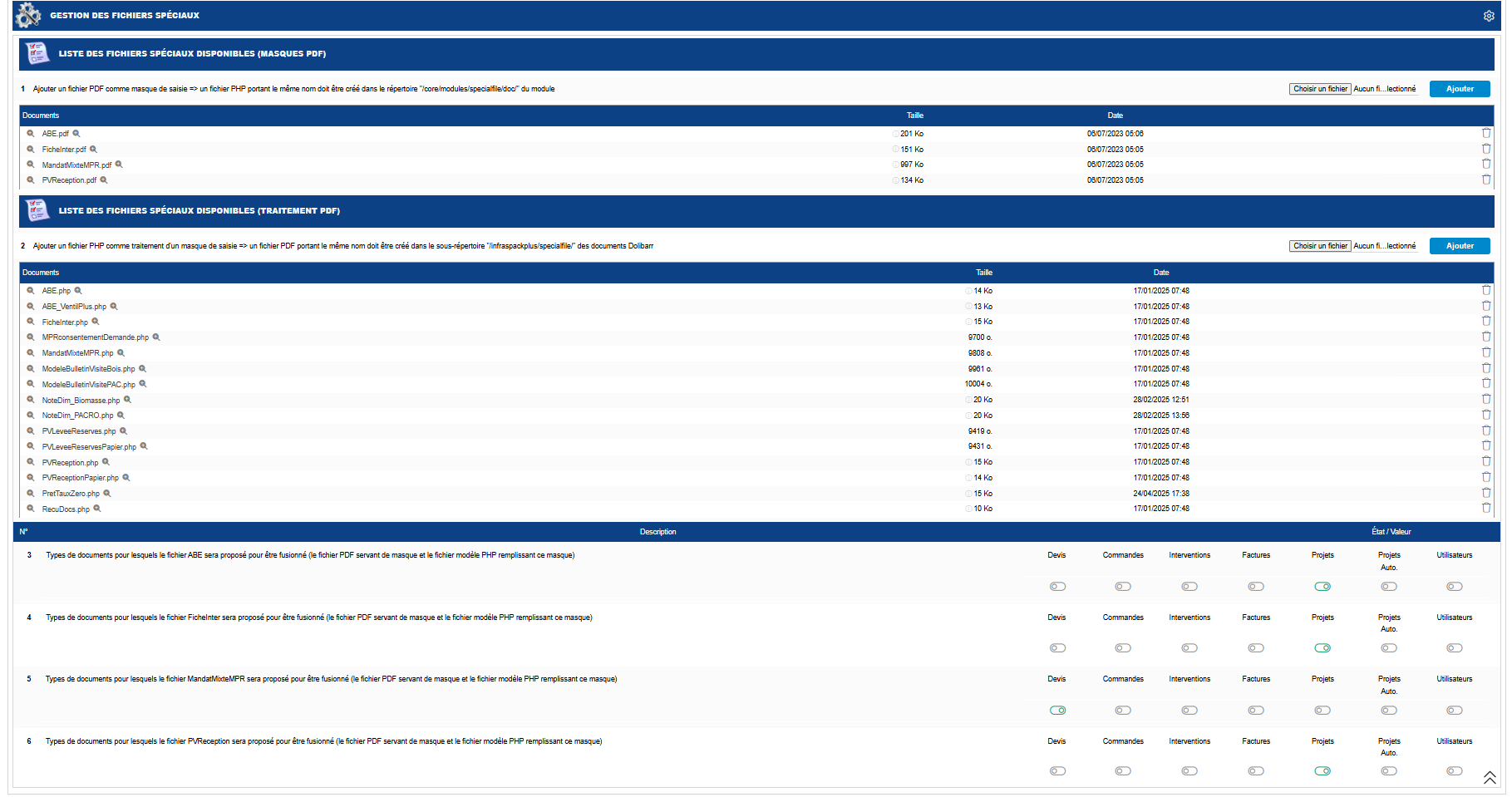Enable Projets Auto. switch for MandatMixteMPR file
Viewport: 1512px width, 797px height.
1389,711
